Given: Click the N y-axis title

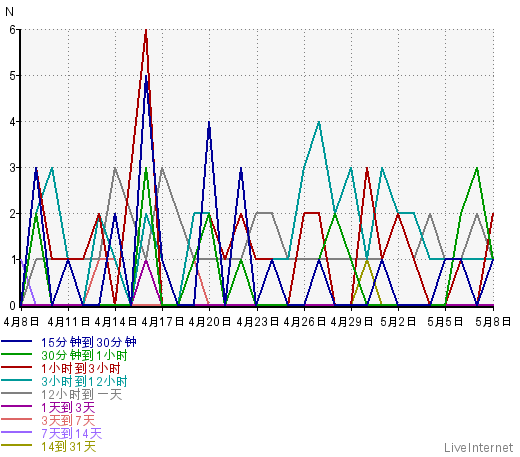Looking at the screenshot, I should tap(9, 12).
